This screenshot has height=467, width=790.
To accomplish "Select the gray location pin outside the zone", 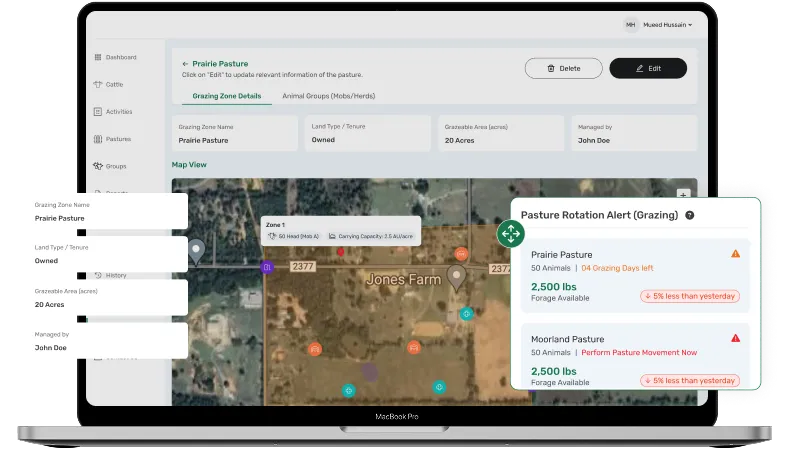I will 196,252.
